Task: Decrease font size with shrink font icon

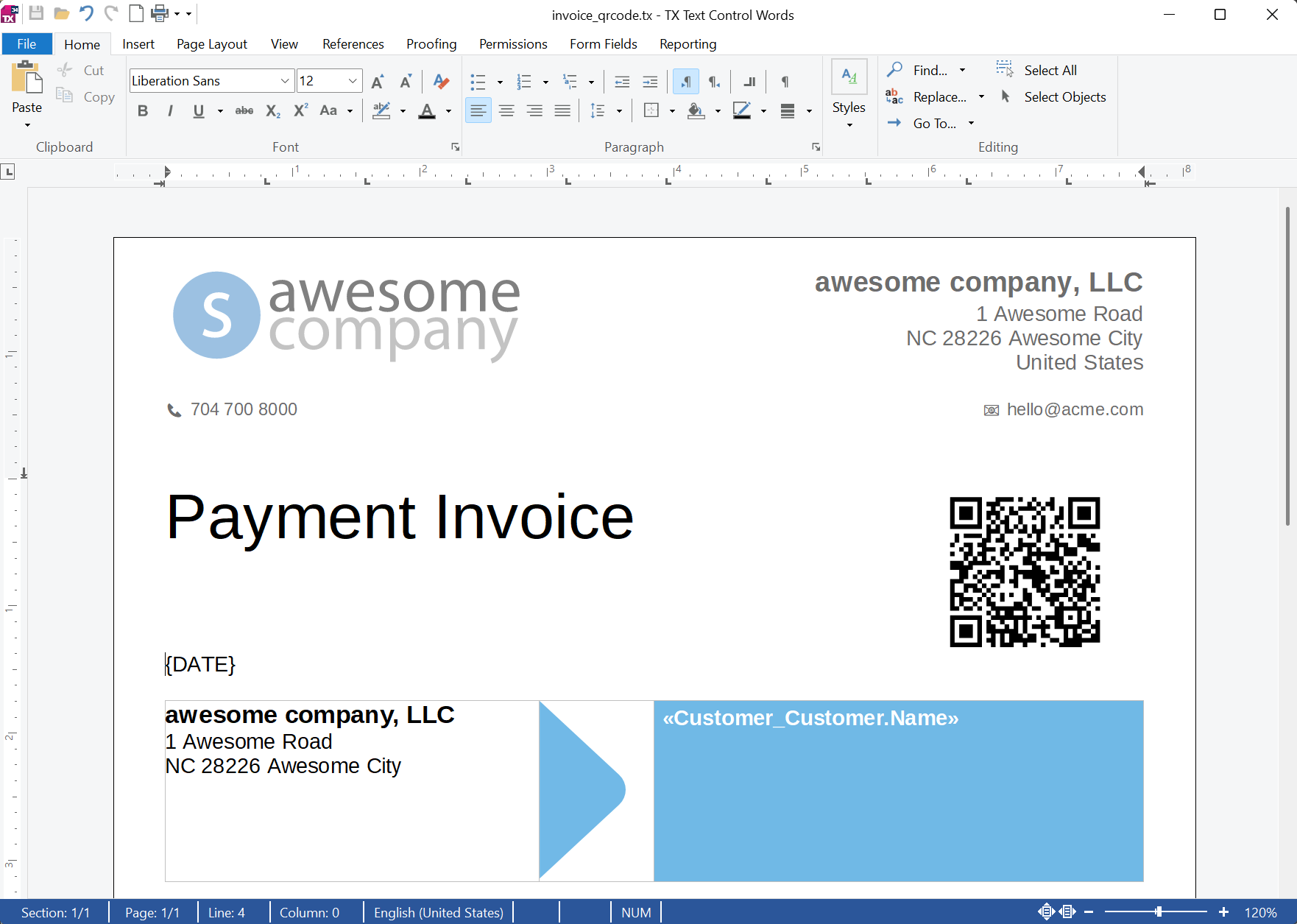Action: tap(406, 81)
